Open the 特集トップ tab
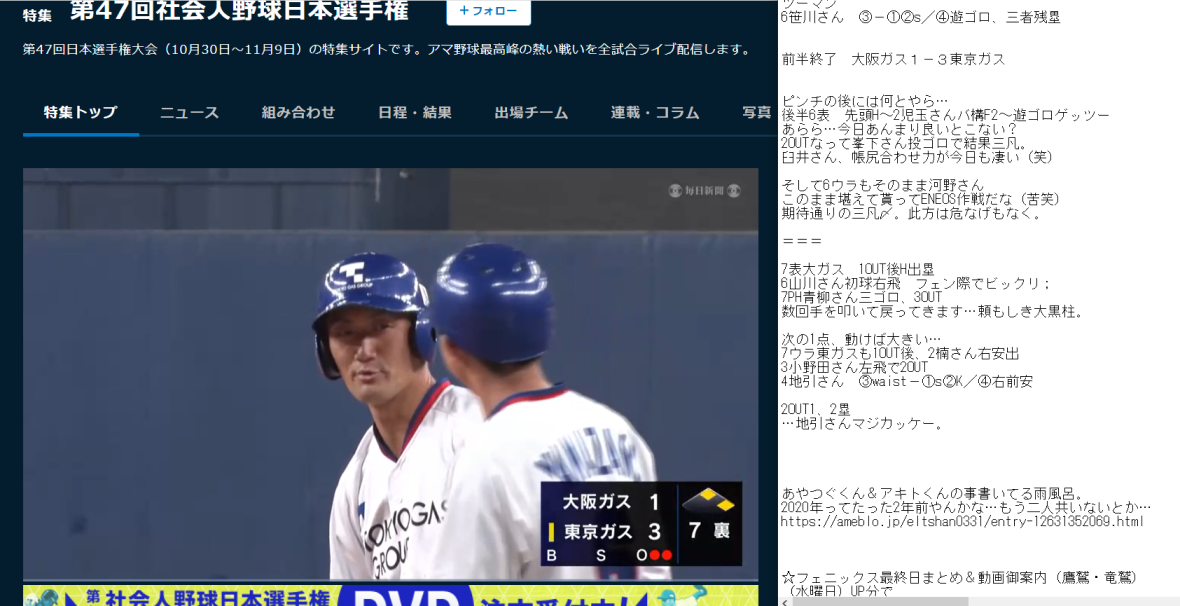 (81, 113)
